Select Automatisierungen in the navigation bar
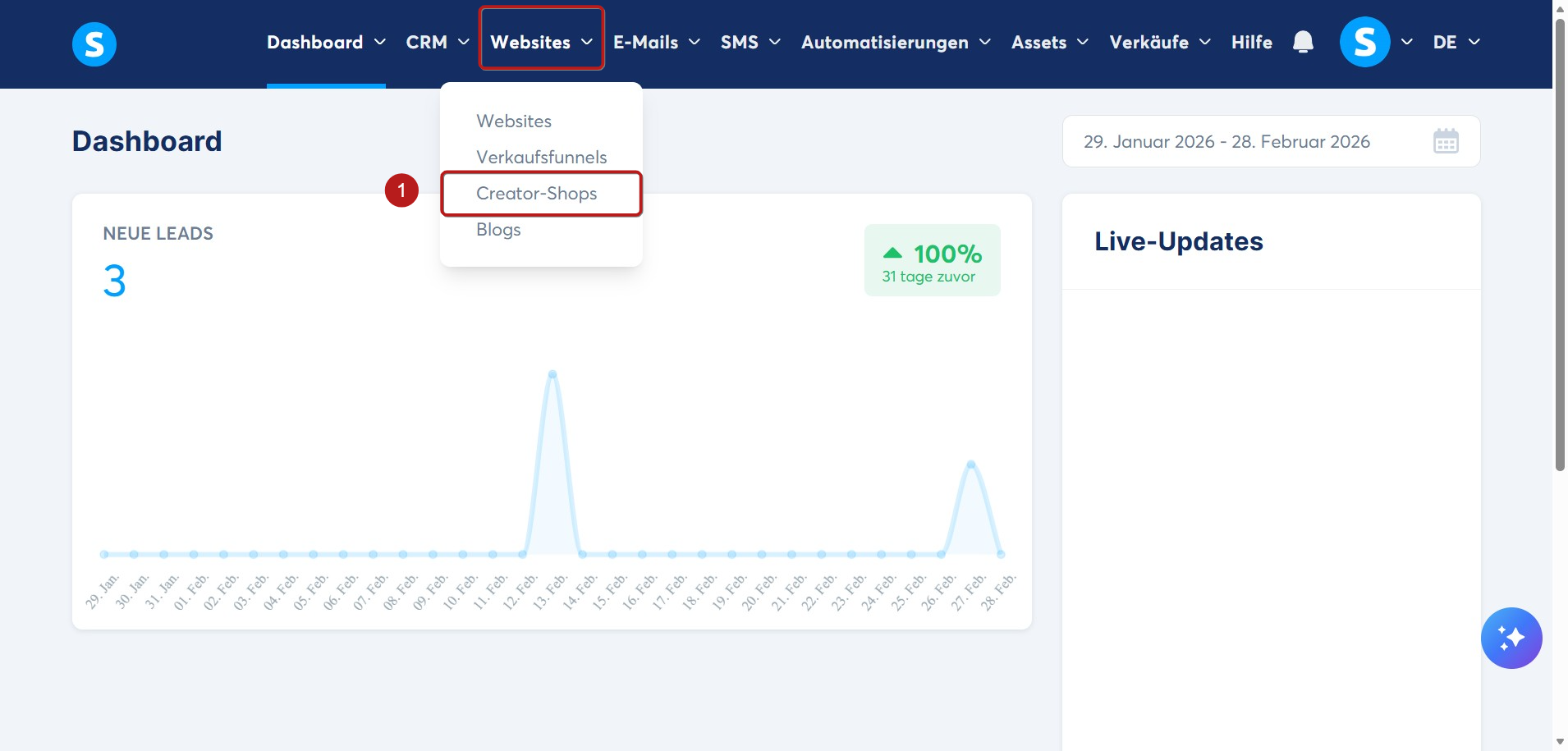Screen dimensions: 1568x751 tap(885, 42)
